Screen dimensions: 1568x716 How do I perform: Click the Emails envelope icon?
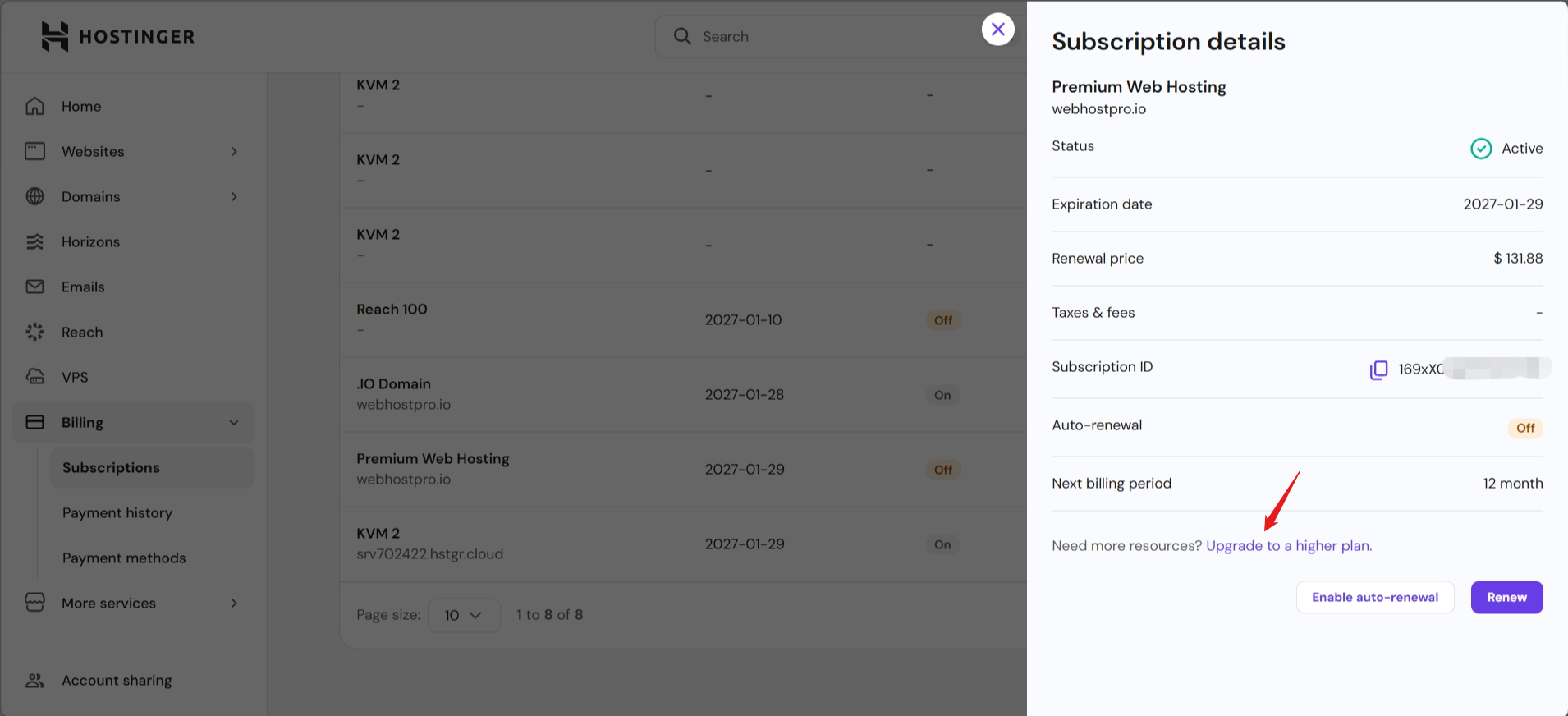pyautogui.click(x=34, y=287)
